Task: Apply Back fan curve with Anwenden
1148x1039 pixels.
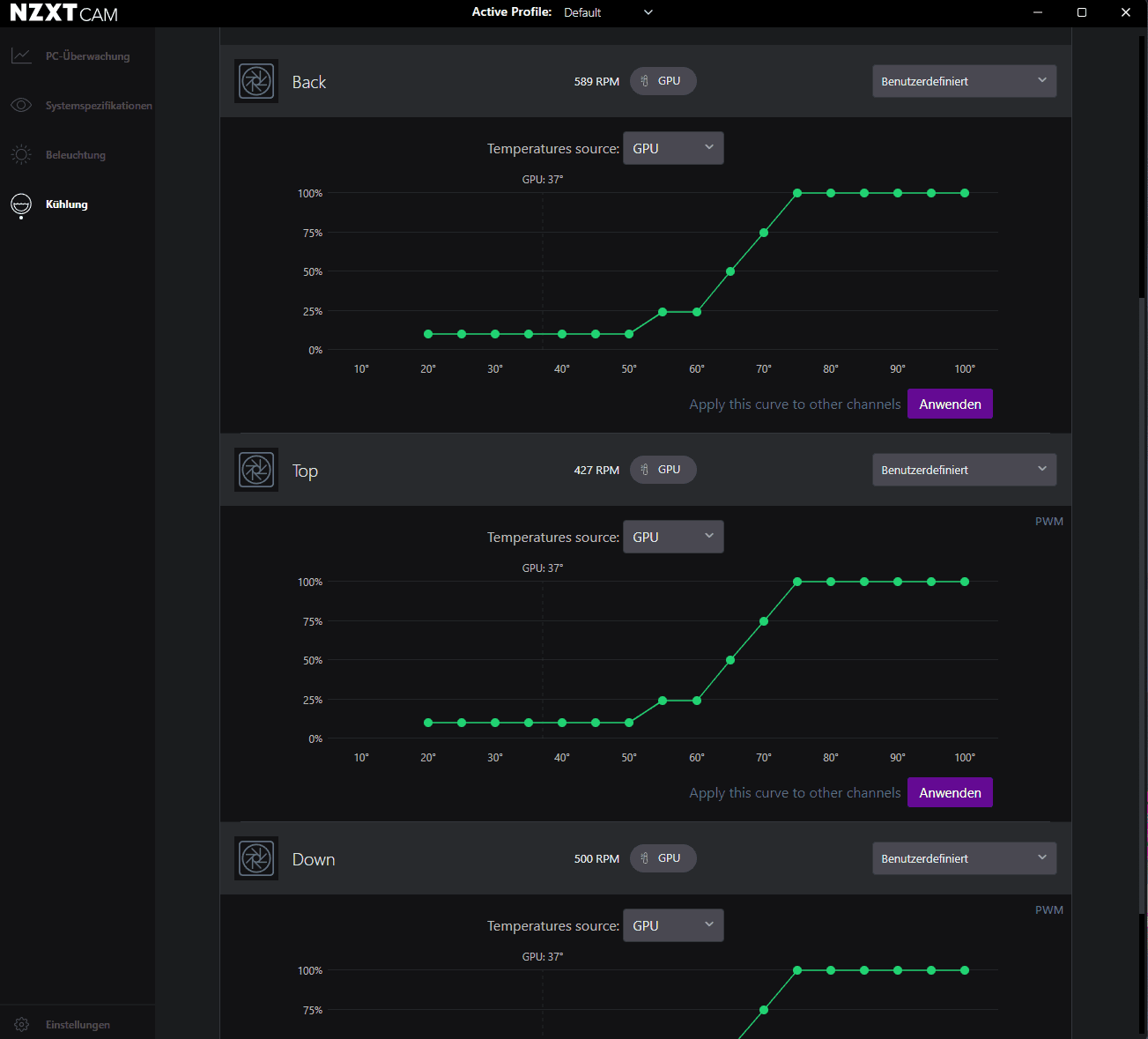Action: (x=950, y=404)
